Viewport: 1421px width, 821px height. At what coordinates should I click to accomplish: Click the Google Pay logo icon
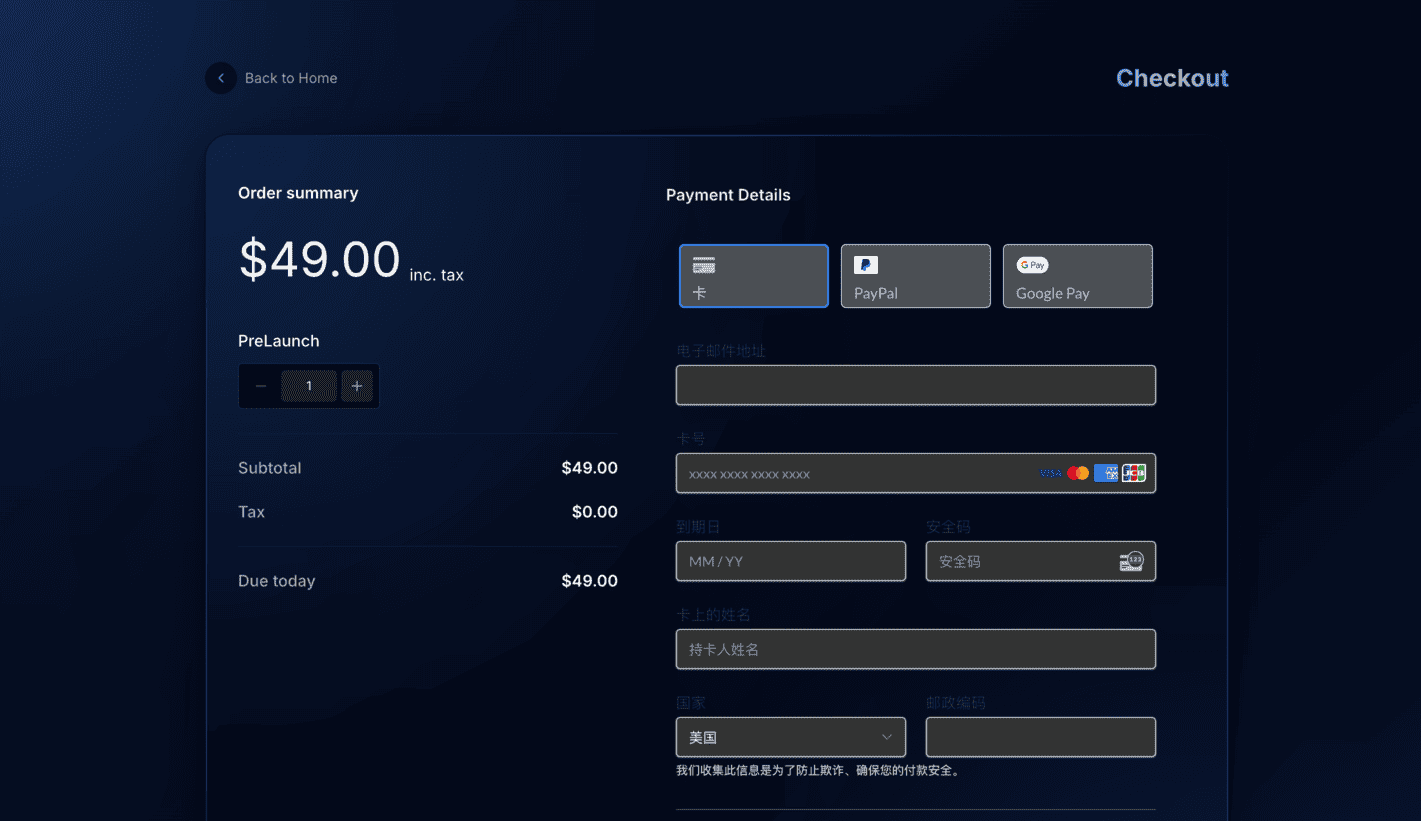click(x=1032, y=264)
